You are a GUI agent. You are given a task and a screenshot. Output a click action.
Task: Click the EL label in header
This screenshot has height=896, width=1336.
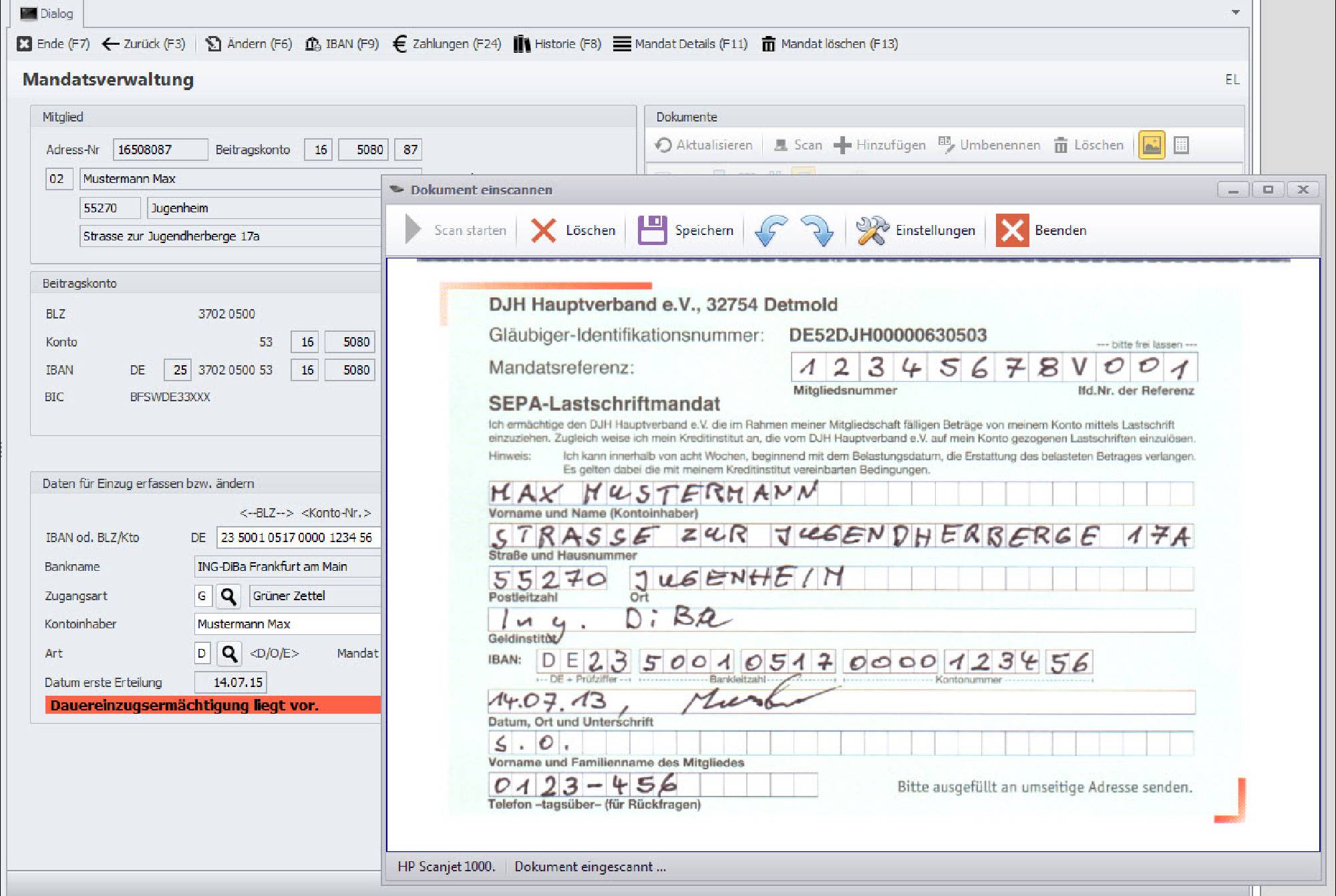coord(1232,79)
